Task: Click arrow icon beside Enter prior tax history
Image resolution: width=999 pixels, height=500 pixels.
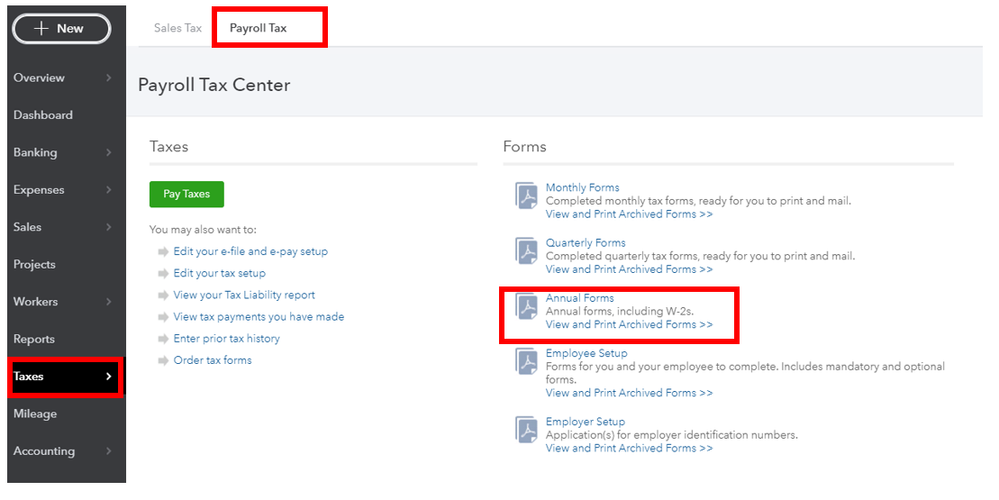Action: [x=163, y=339]
